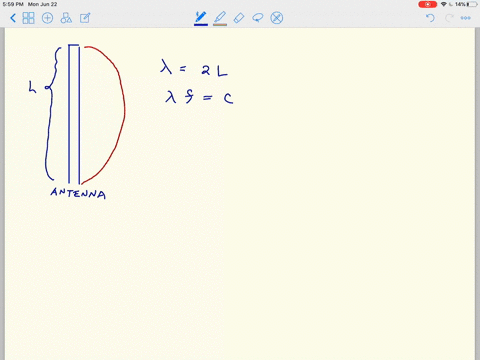Open the shapes insert tool

(x=66, y=18)
